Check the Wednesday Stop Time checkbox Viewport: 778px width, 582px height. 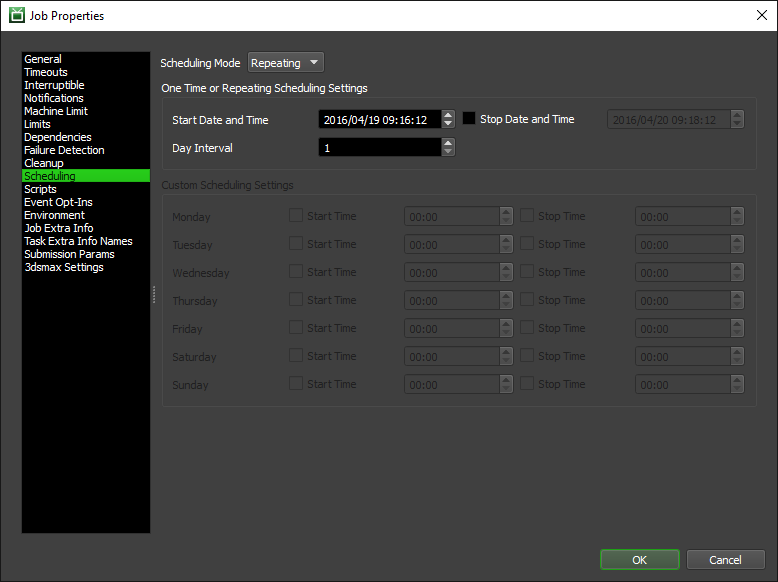527,271
